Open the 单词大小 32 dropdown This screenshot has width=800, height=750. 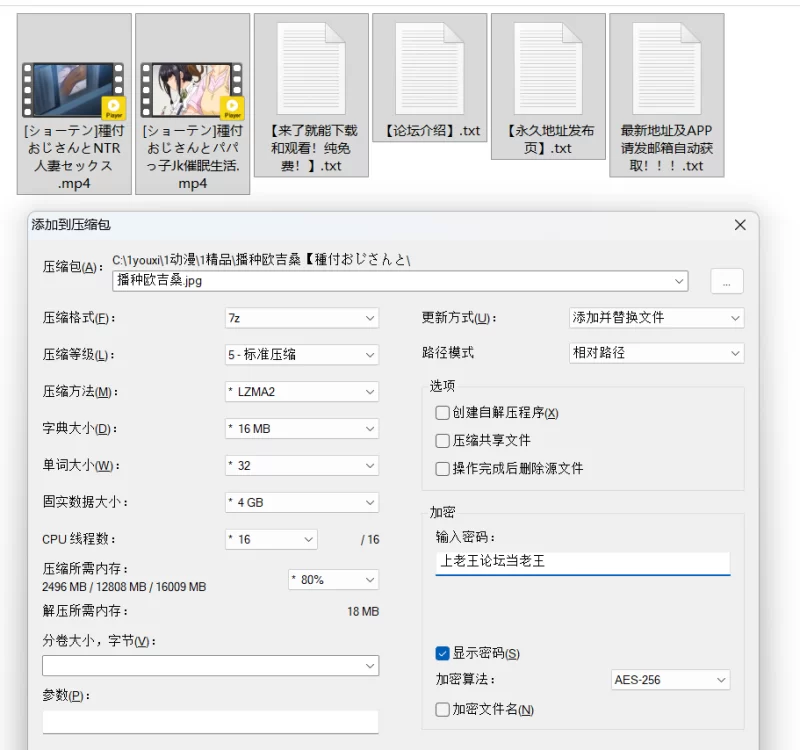coord(302,465)
